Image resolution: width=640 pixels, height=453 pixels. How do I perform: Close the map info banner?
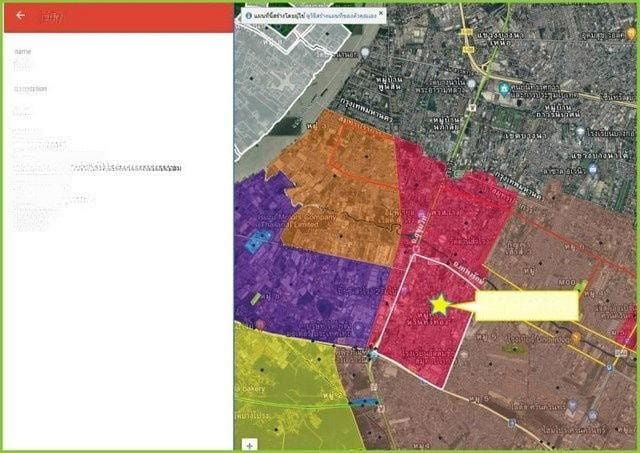tap(380, 15)
